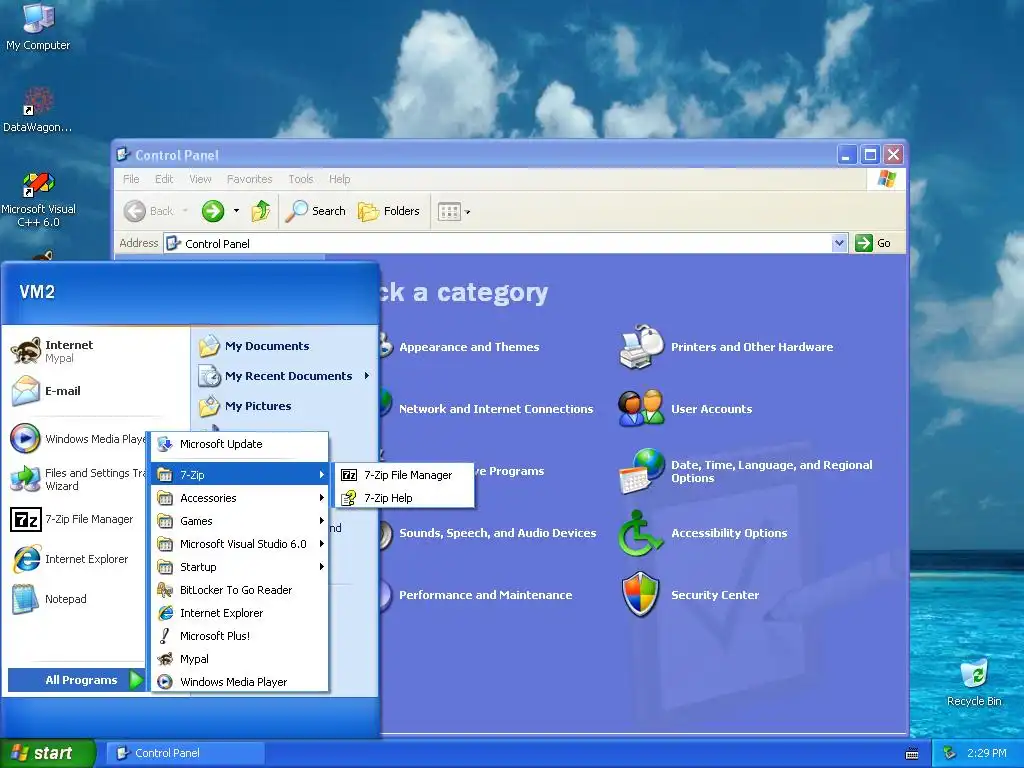
Task: Expand My Recent Documents submenu
Action: (x=285, y=376)
